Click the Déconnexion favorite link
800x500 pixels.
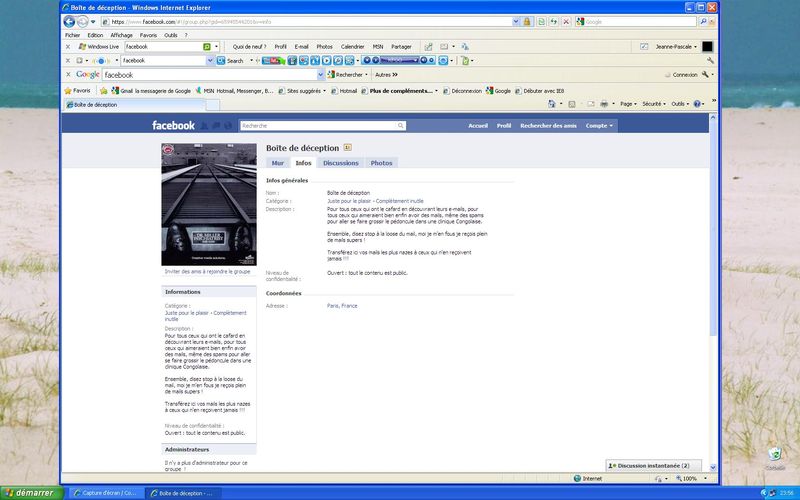point(462,91)
